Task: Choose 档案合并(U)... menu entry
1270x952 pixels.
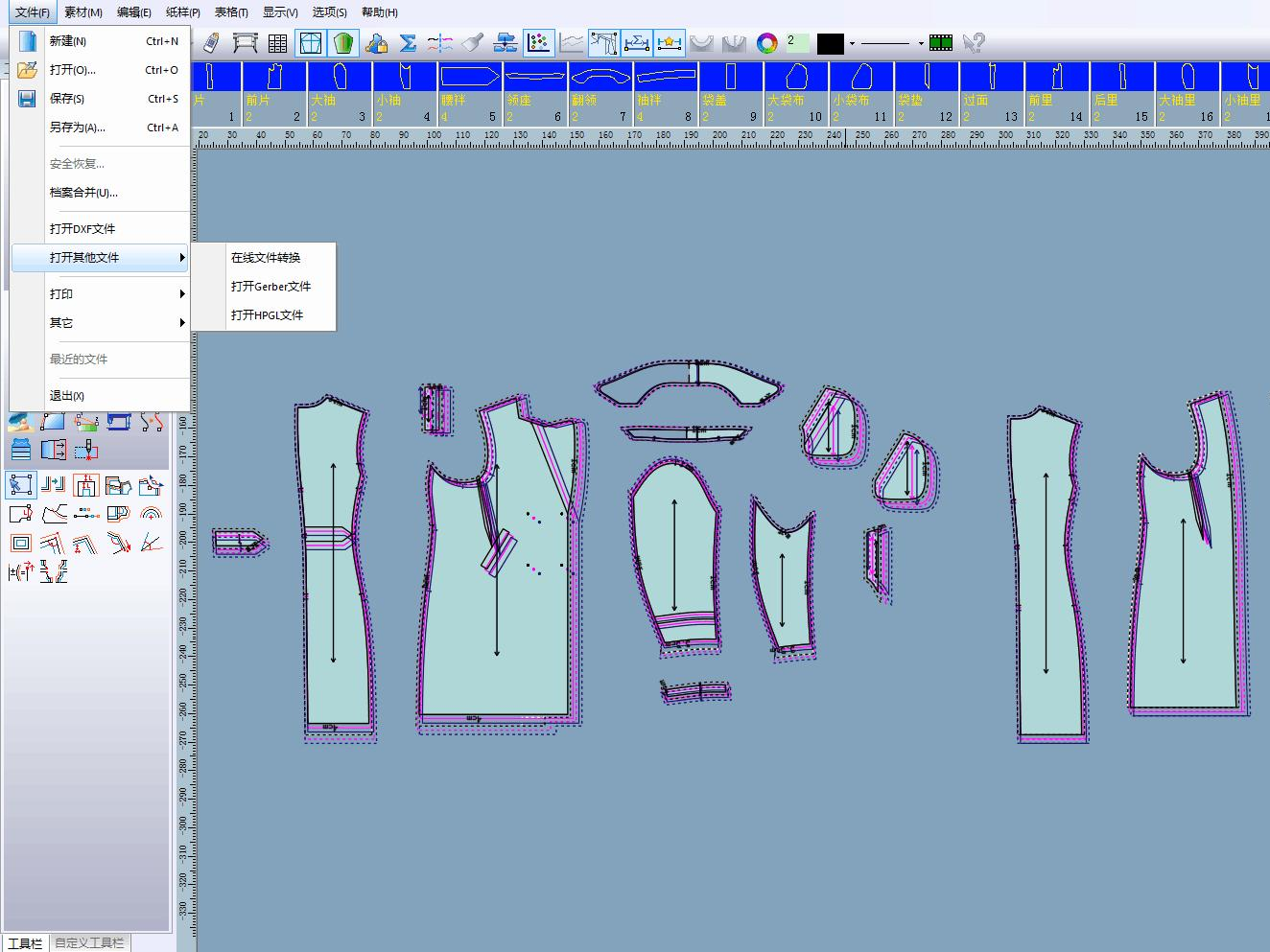Action: (101, 193)
